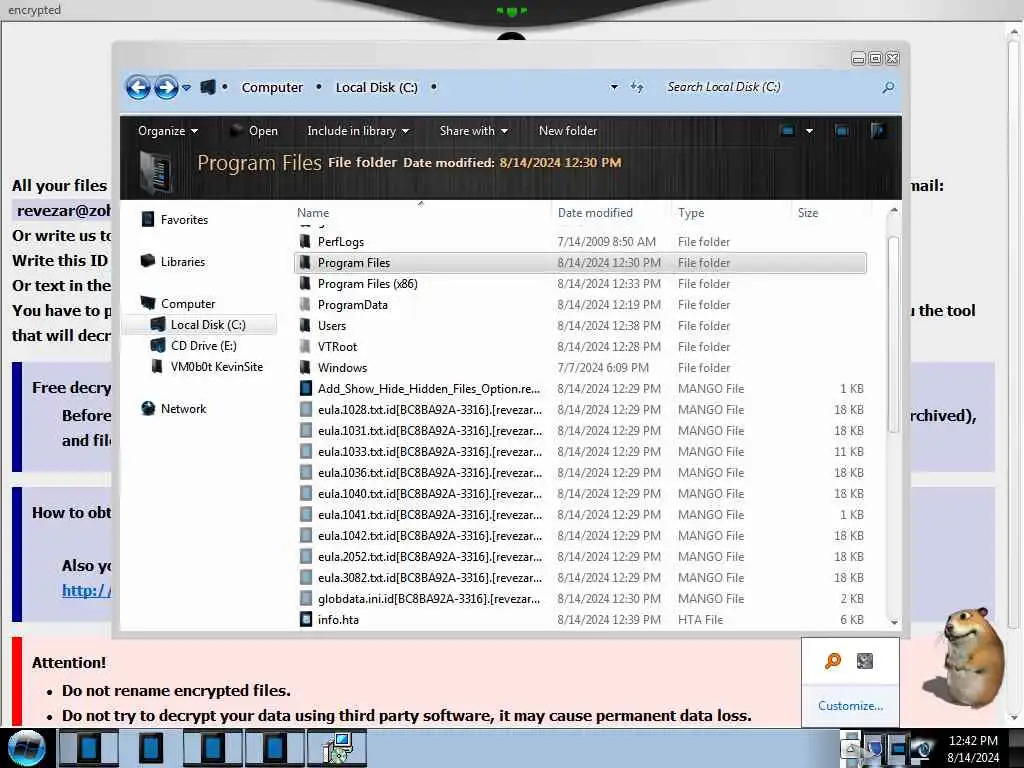1024x768 pixels.
Task: Click Customize... in the tray popup
Action: pos(850,706)
